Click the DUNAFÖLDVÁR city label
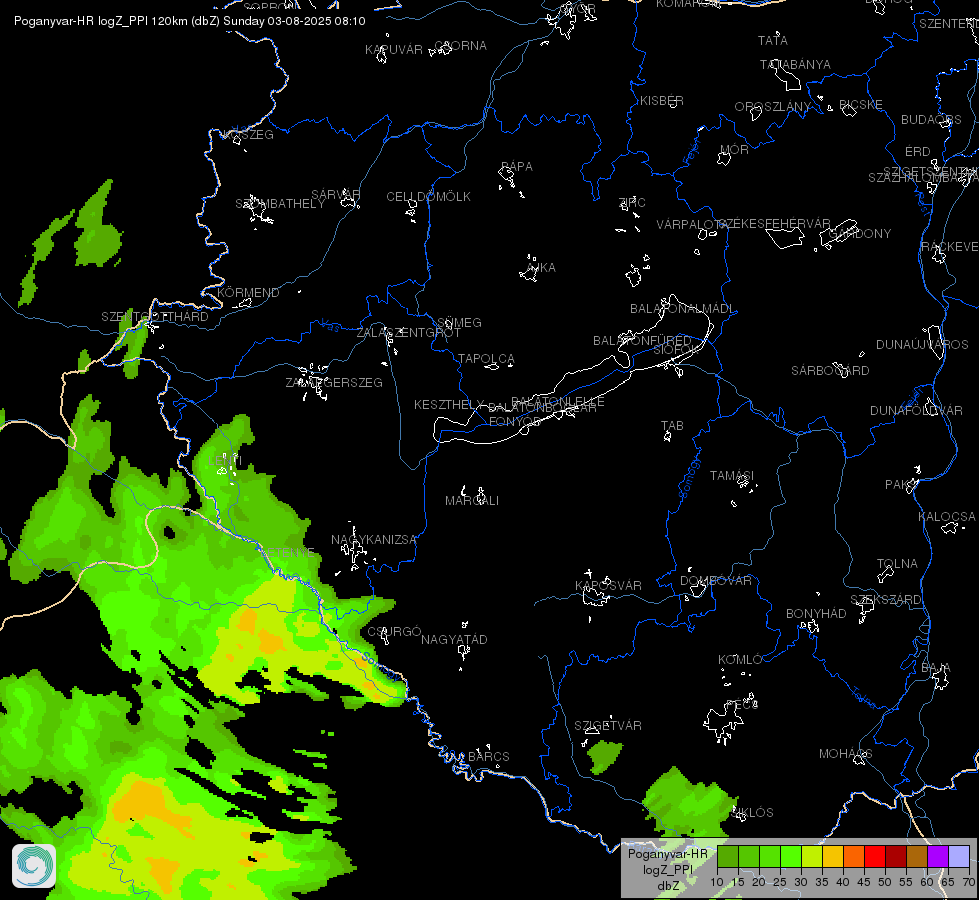 [916, 411]
